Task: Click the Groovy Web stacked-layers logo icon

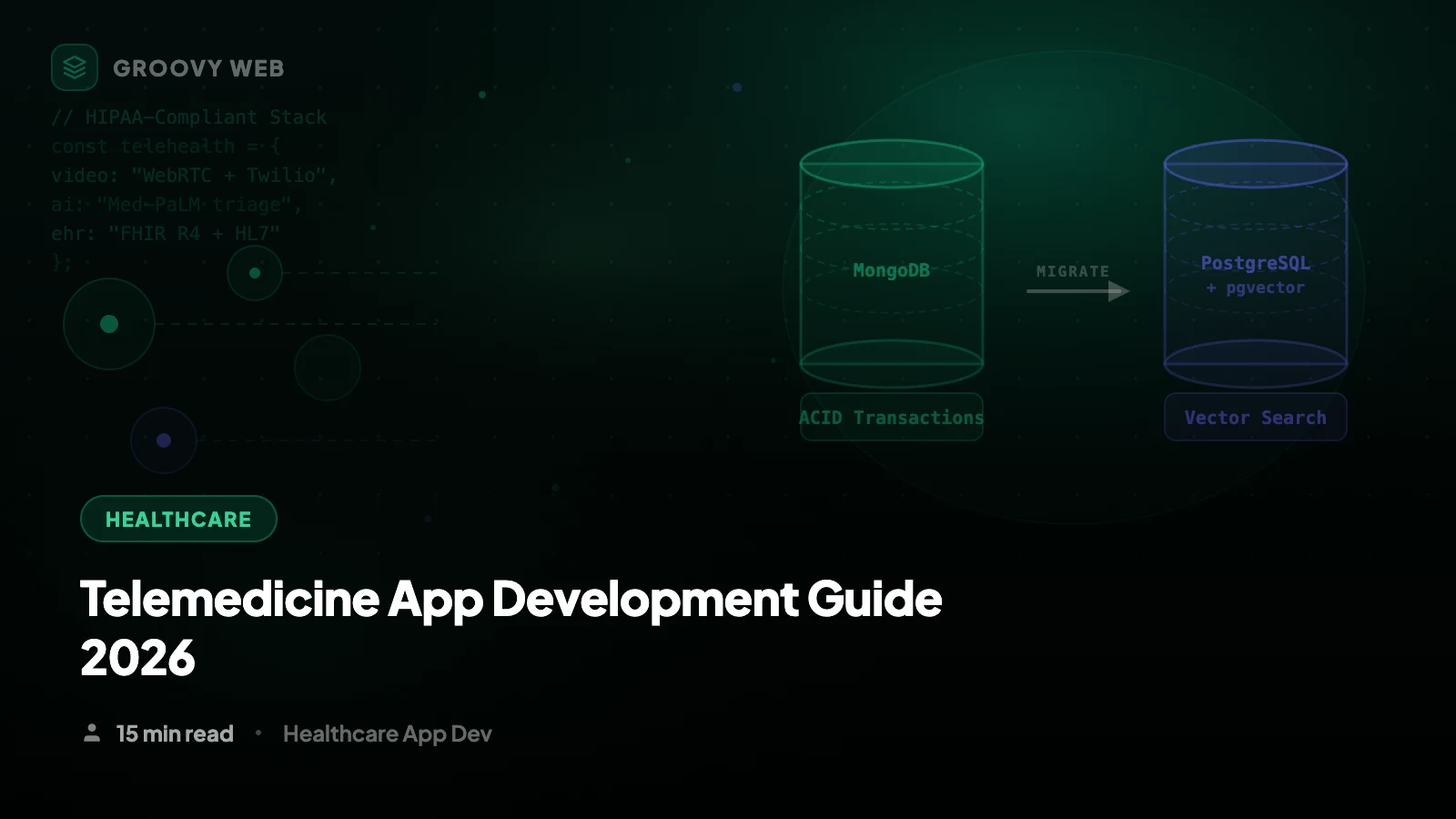Action: [74, 67]
